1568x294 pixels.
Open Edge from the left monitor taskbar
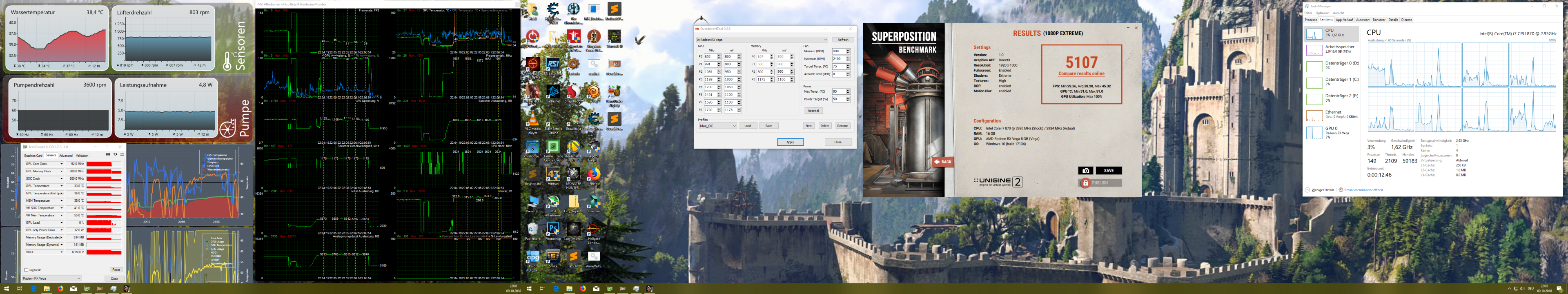pyautogui.click(x=33, y=289)
